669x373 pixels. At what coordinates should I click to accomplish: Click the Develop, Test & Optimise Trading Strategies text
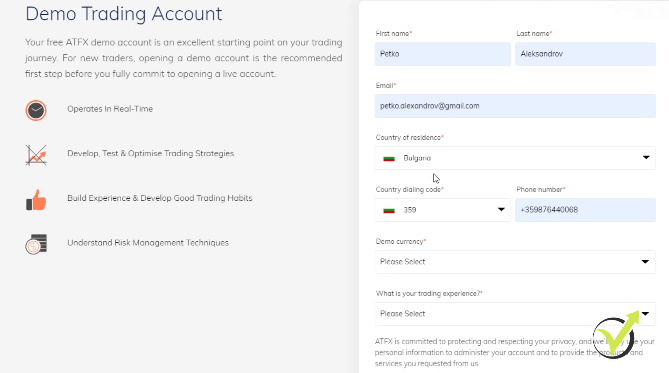151,154
